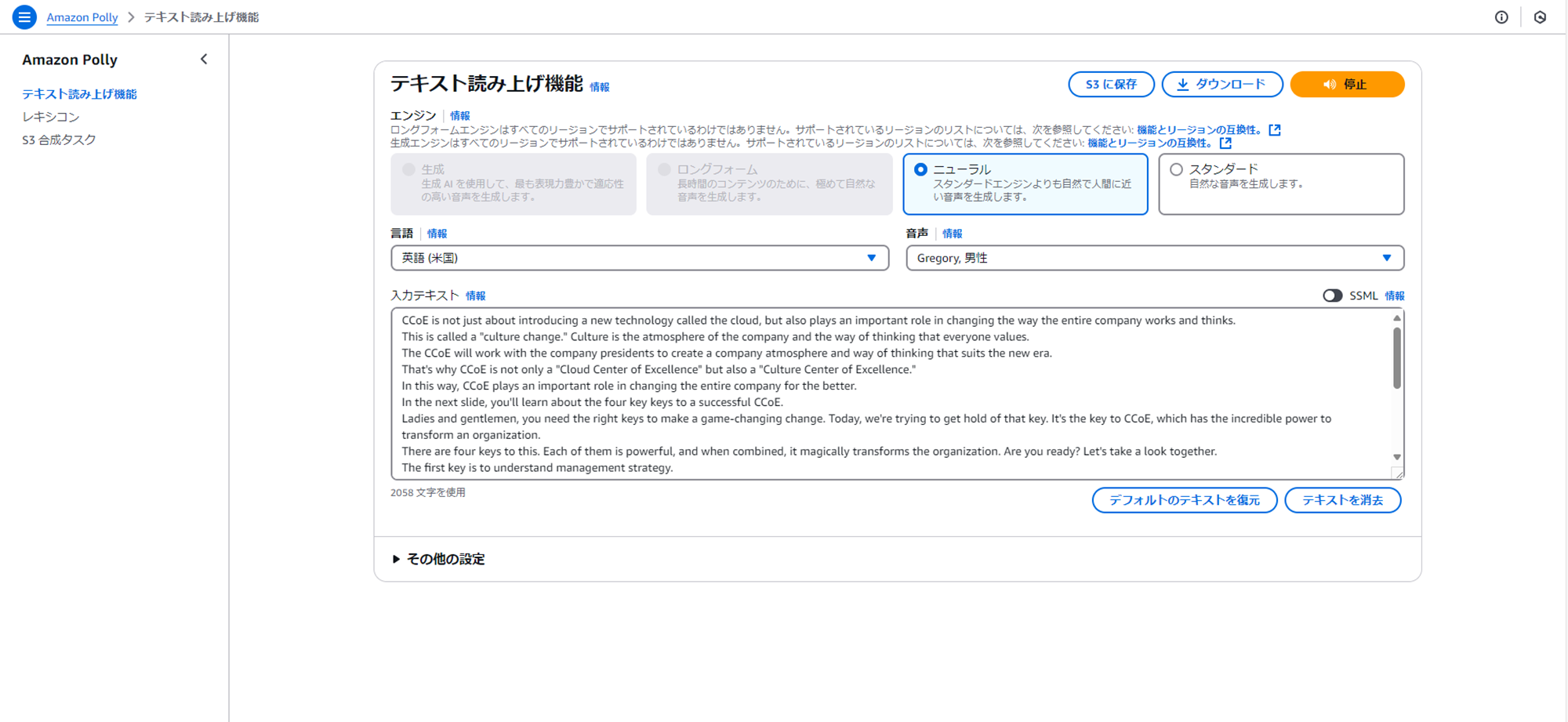Click the text box vertical scrollbar thumb
This screenshot has width=1568, height=722.
[1397, 357]
